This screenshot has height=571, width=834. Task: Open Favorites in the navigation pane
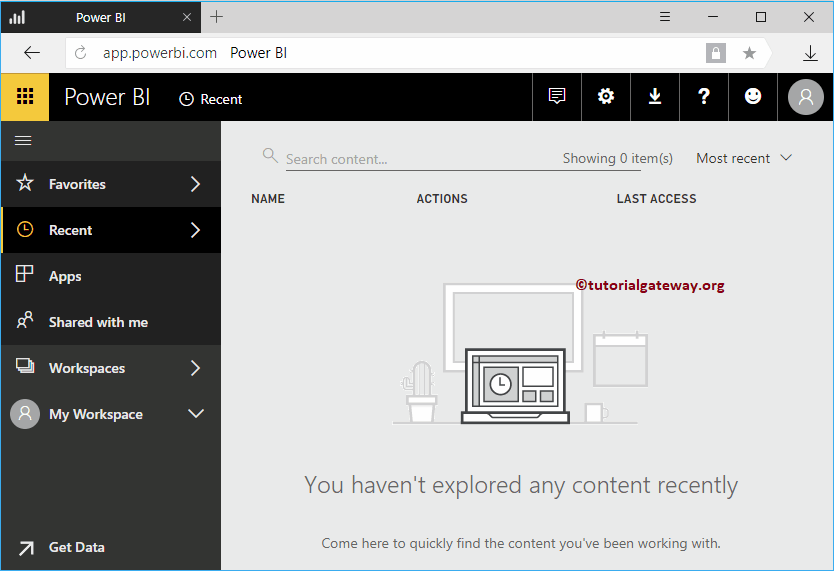tap(111, 184)
